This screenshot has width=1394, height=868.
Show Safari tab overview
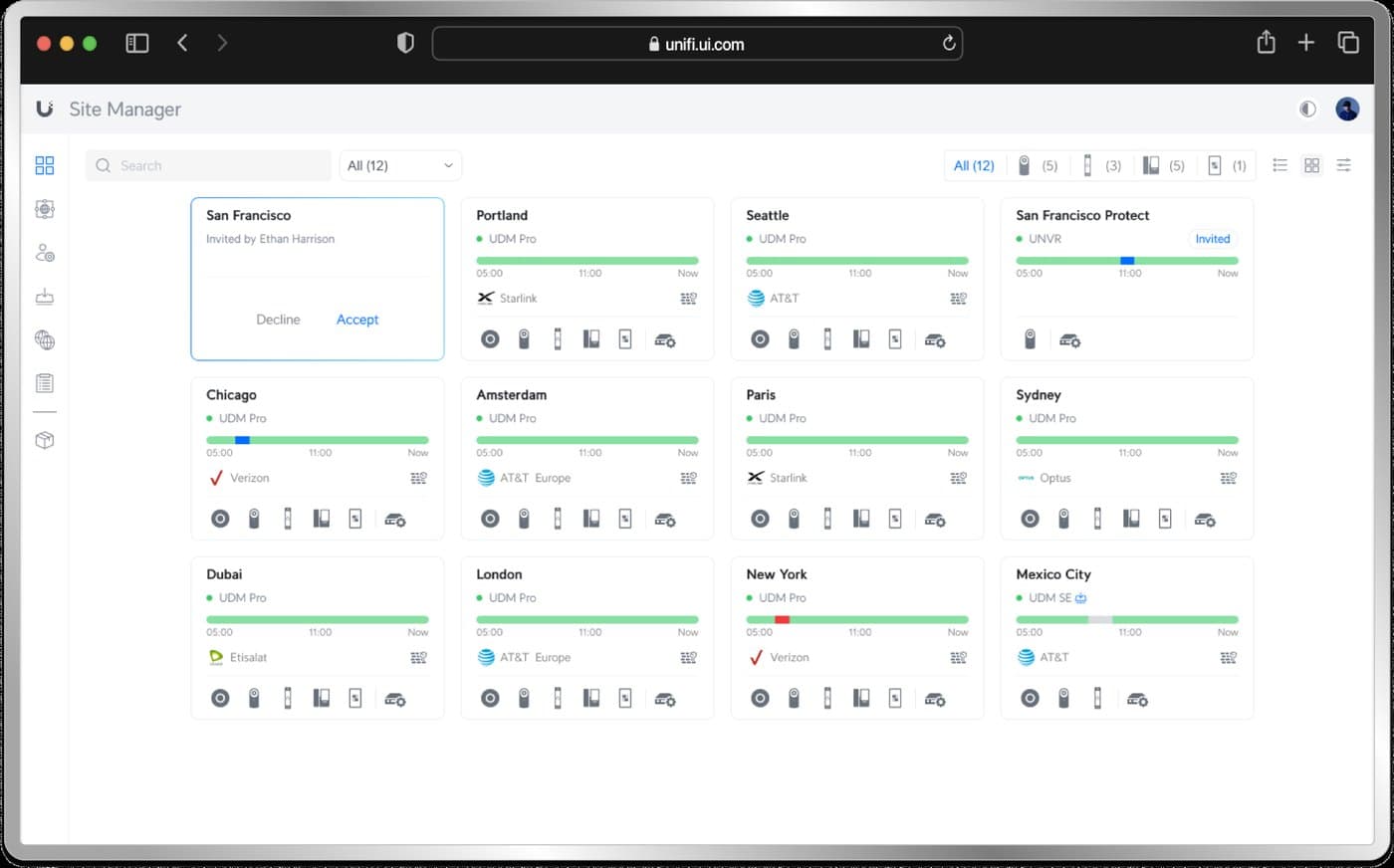pyautogui.click(x=1348, y=42)
